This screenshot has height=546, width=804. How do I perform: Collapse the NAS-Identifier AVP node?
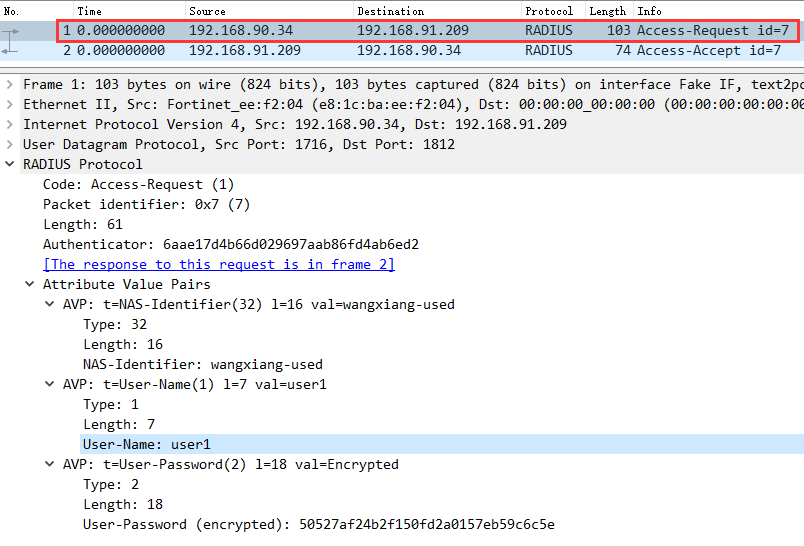tap(51, 304)
